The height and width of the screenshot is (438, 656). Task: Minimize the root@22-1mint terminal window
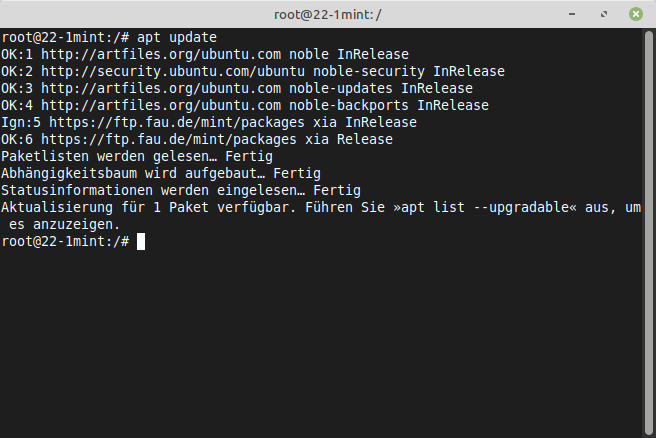pyautogui.click(x=572, y=14)
